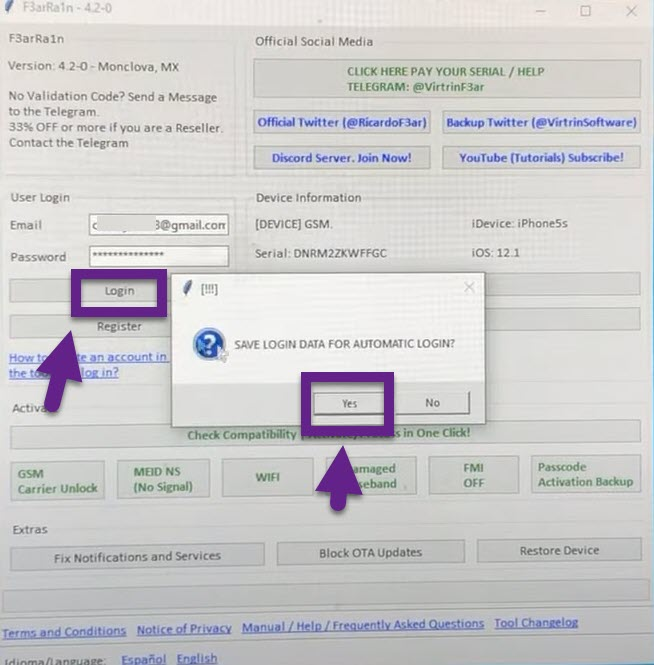Click GSM Carrier Unlock button
This screenshot has height=665, width=654.
57,481
